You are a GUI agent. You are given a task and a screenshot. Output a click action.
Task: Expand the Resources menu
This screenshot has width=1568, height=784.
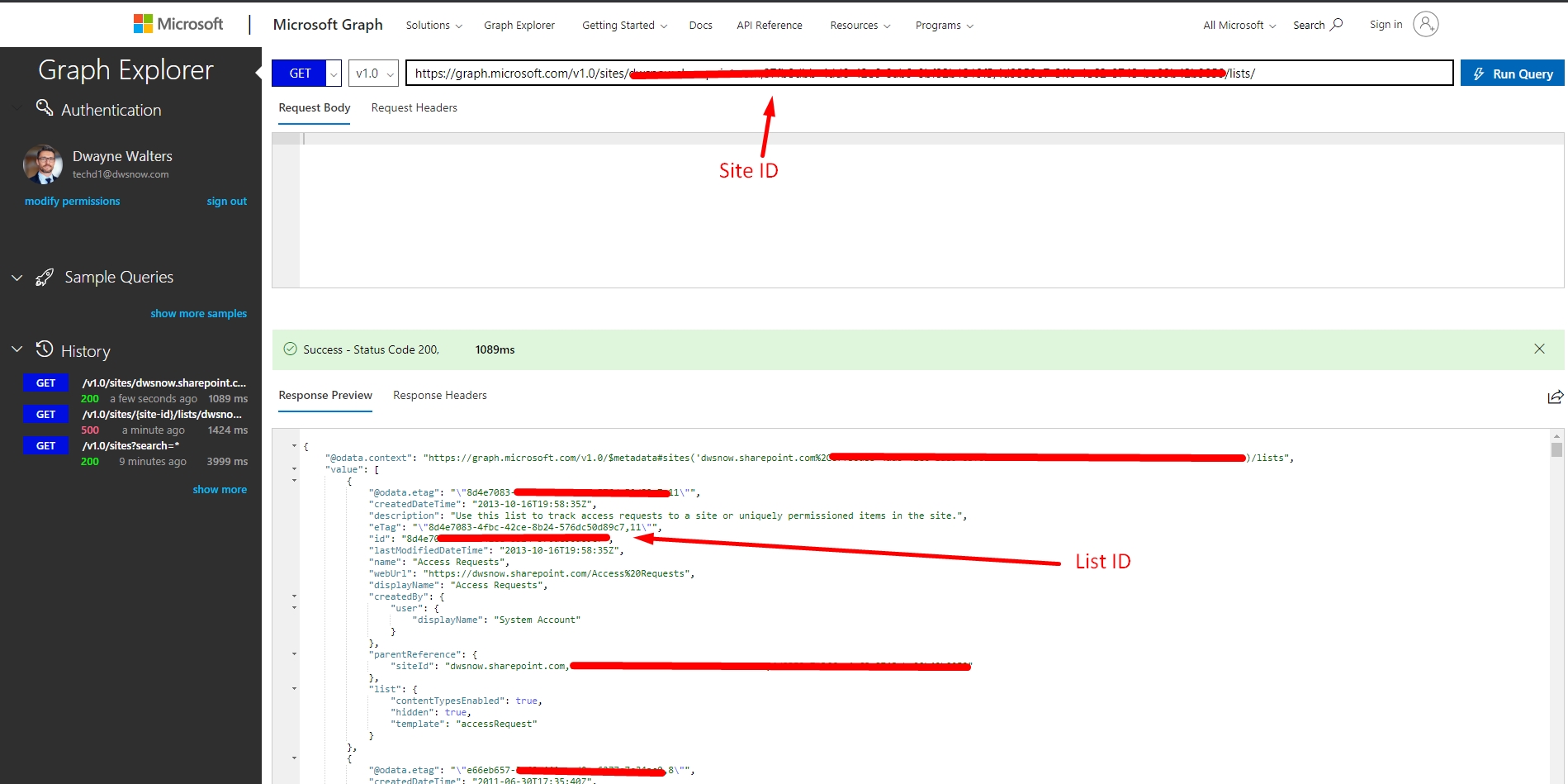860,26
